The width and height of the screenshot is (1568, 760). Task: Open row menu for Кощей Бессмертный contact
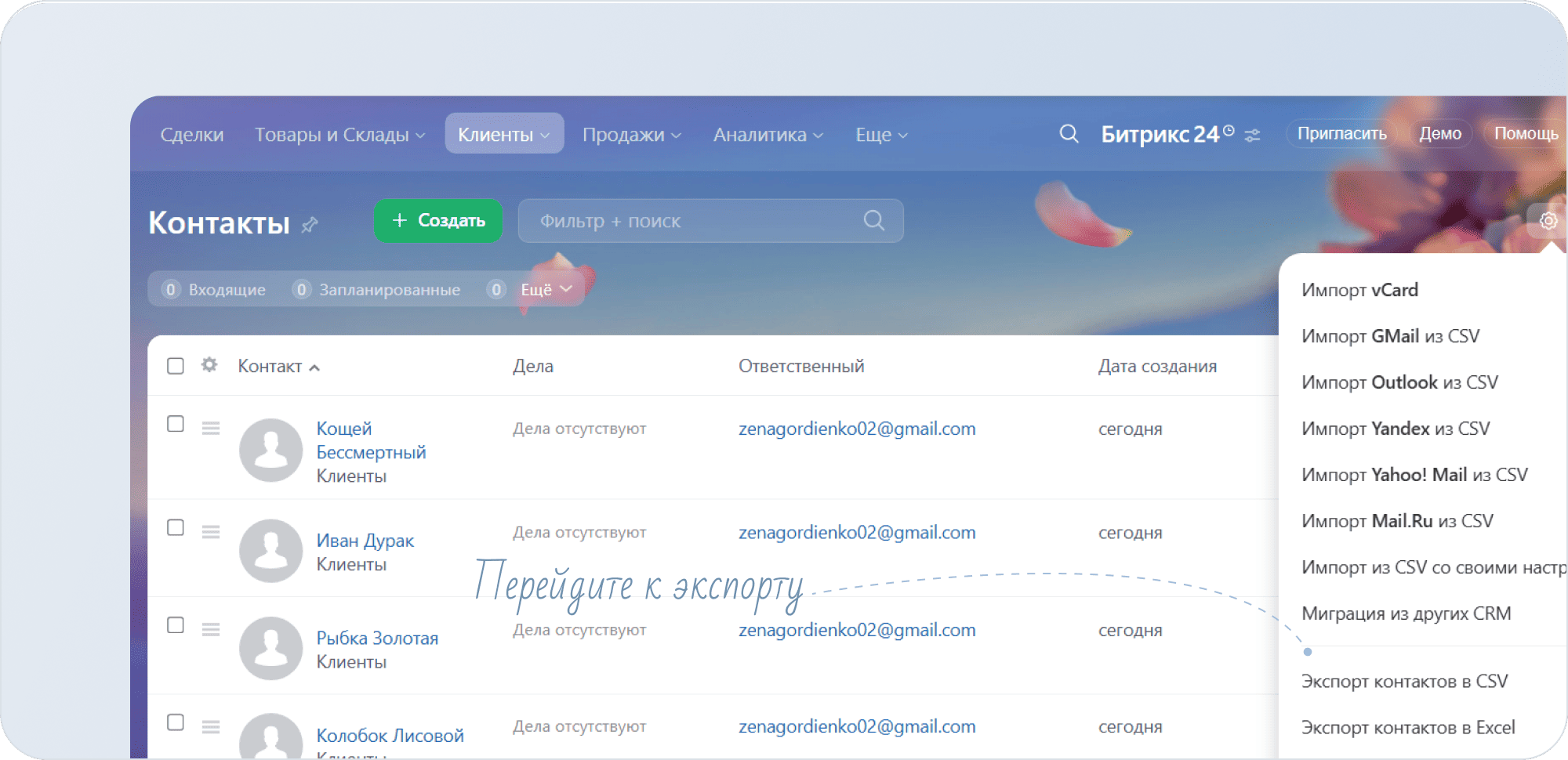210,429
